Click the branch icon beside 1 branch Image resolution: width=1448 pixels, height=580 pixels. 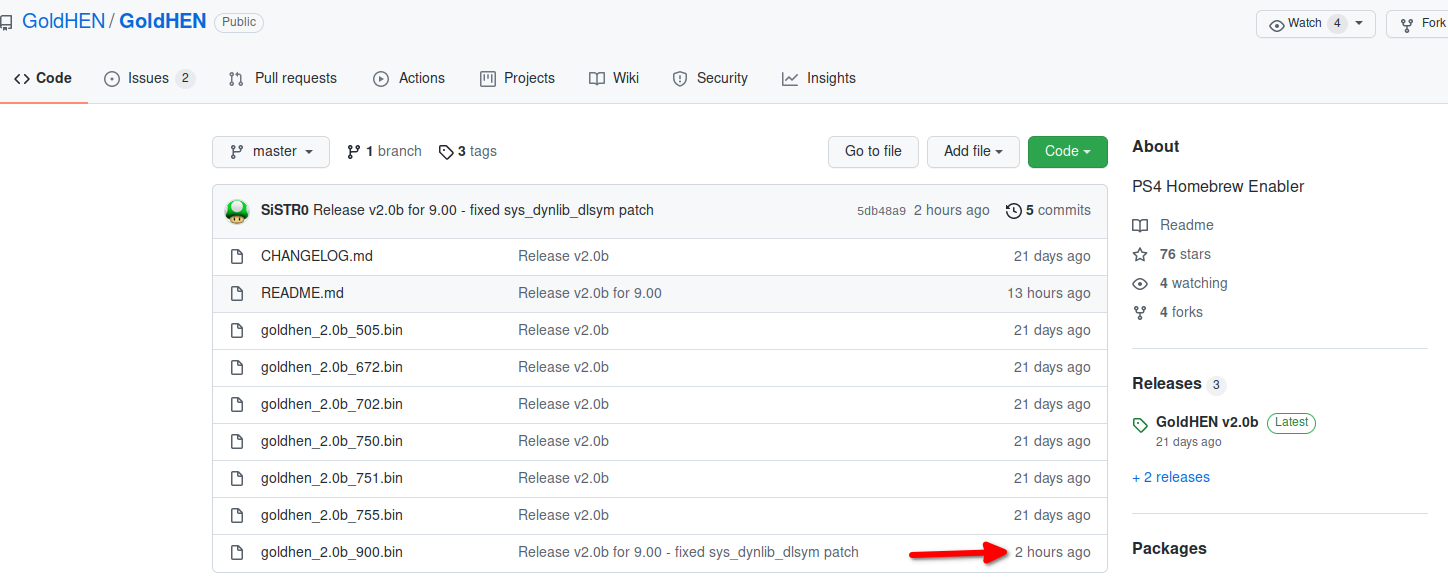click(x=354, y=152)
